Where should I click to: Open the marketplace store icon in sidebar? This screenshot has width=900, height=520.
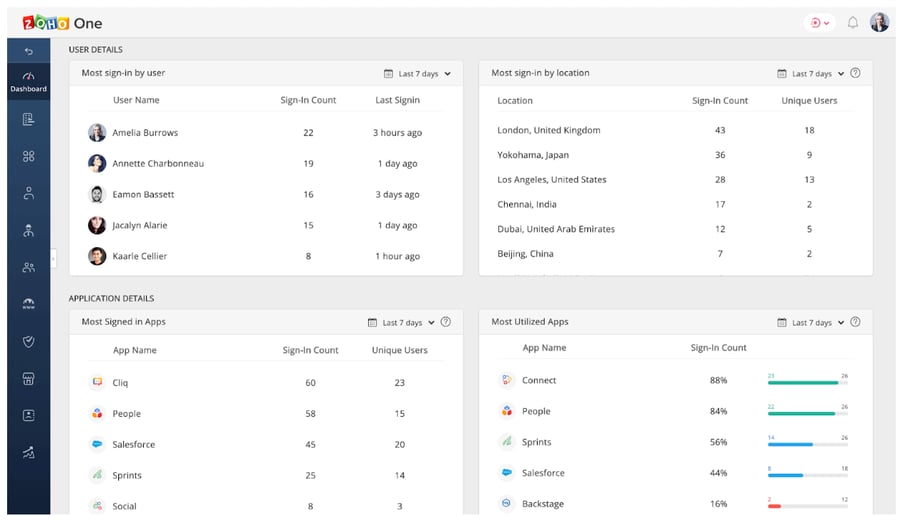28,378
